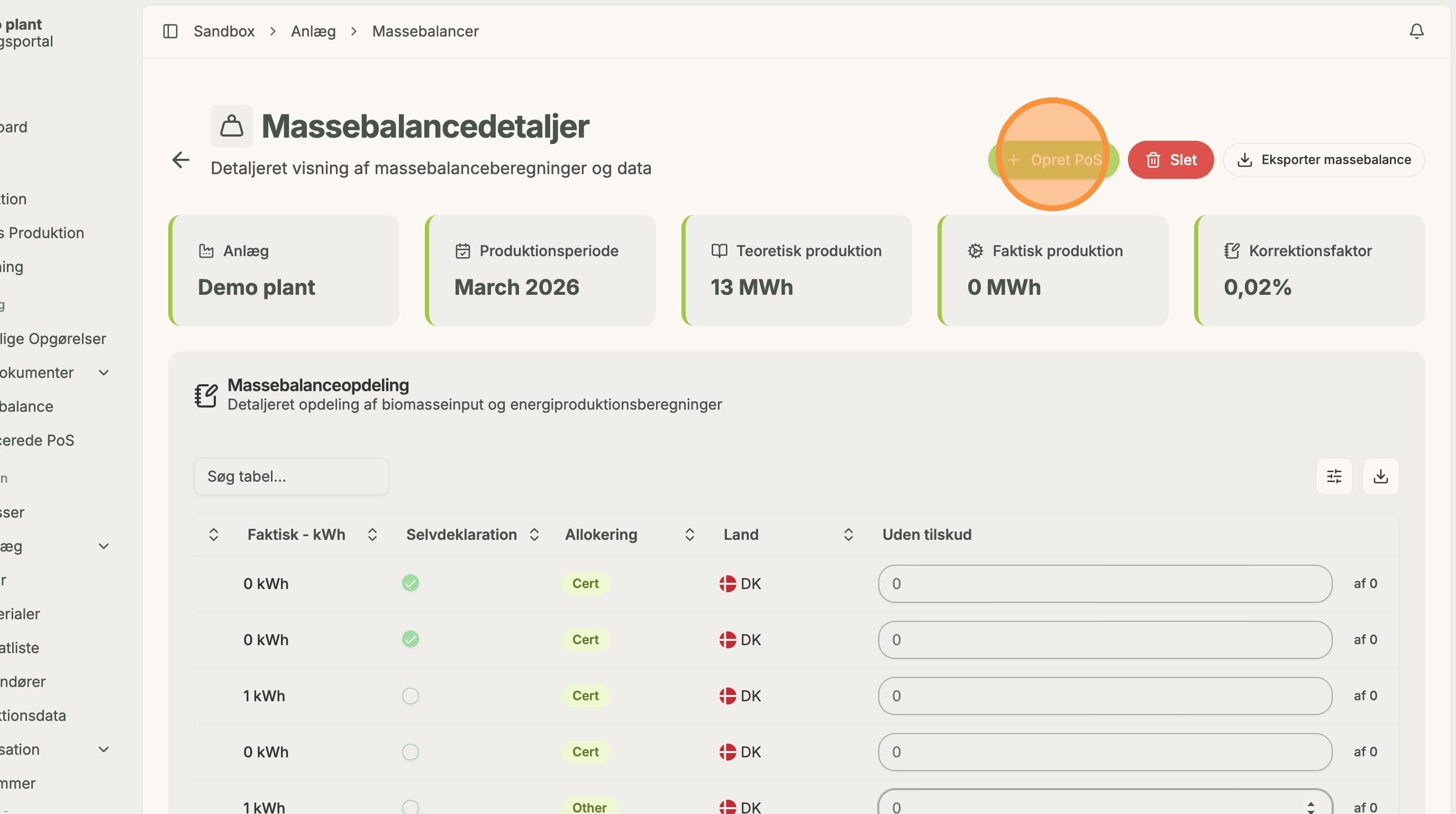Expand the Organisation sidebar chevron
Viewport: 1456px width, 814px height.
pos(104,749)
